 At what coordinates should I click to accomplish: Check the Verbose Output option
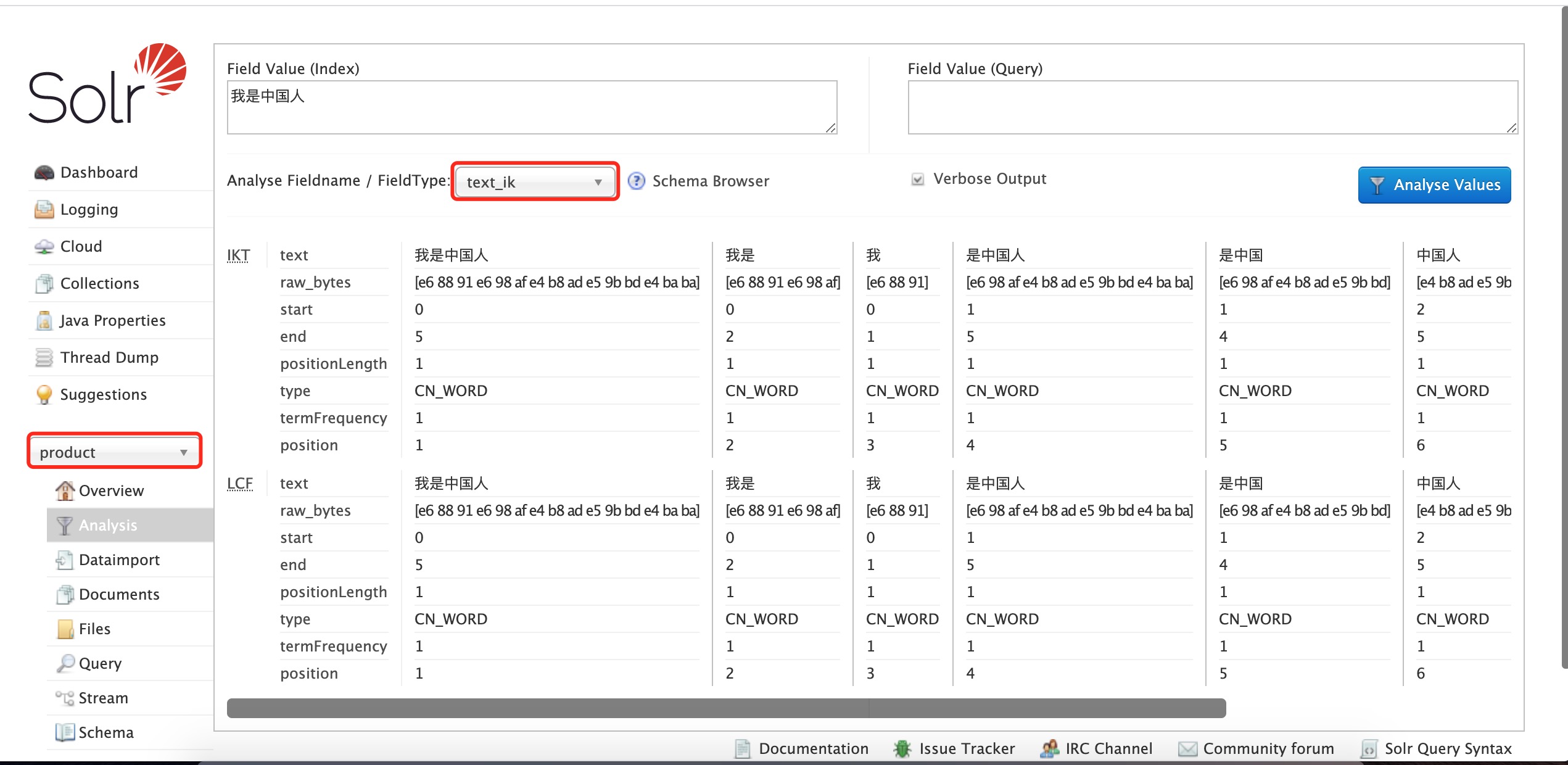coord(915,180)
